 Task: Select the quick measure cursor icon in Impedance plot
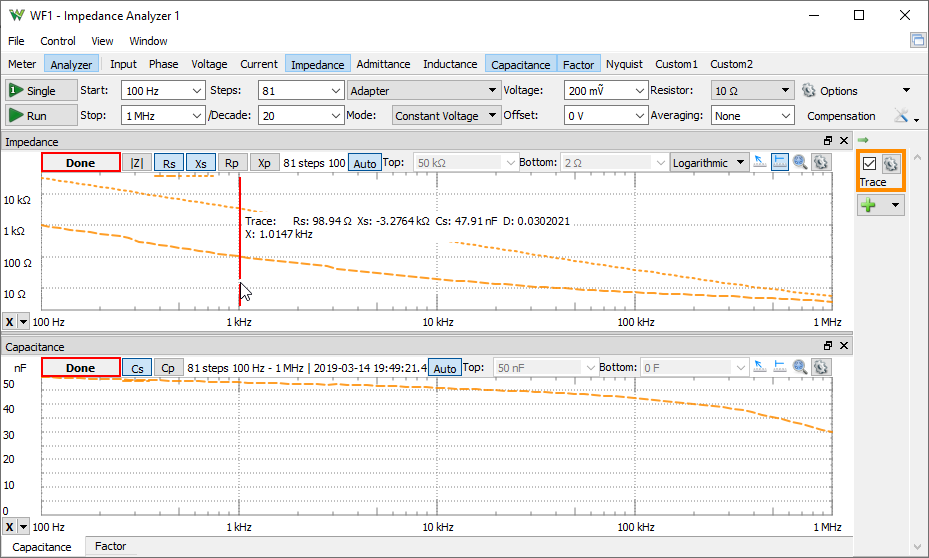[x=760, y=162]
